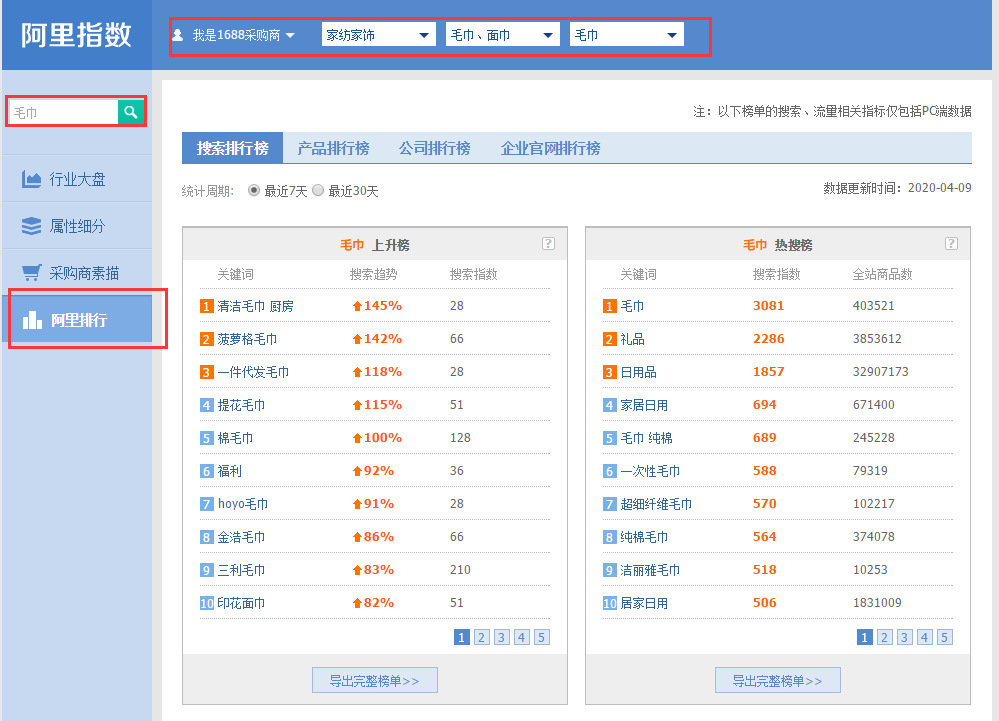The height and width of the screenshot is (721, 999).
Task: Go to page 1 of 热搜榜
Action: coord(865,637)
